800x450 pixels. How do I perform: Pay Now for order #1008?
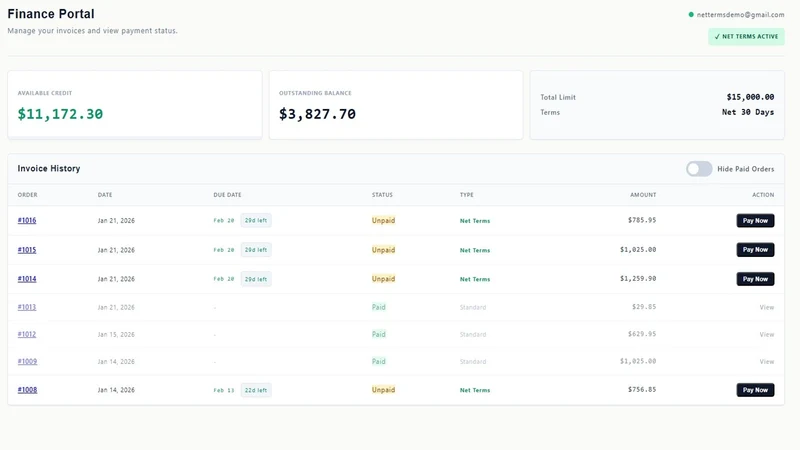click(755, 390)
